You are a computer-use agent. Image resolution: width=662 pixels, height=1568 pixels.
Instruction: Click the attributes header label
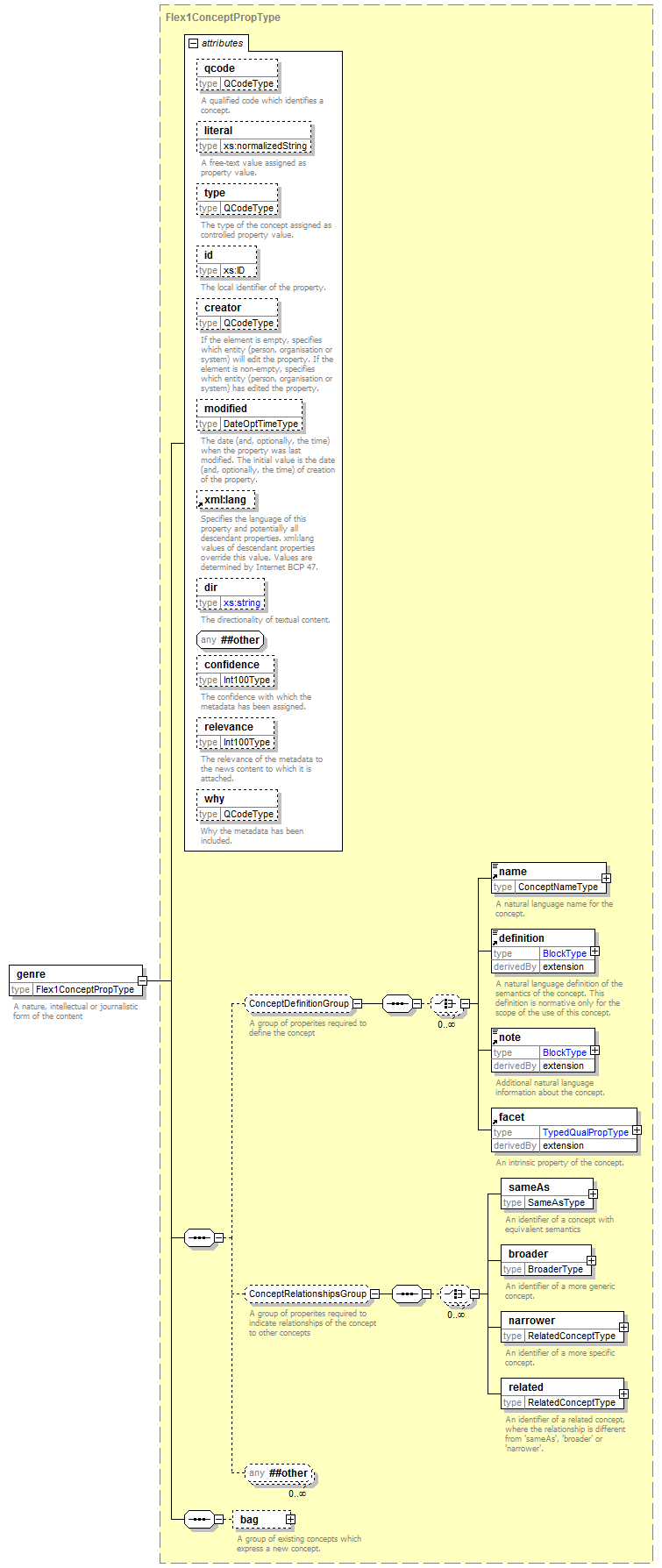(223, 43)
